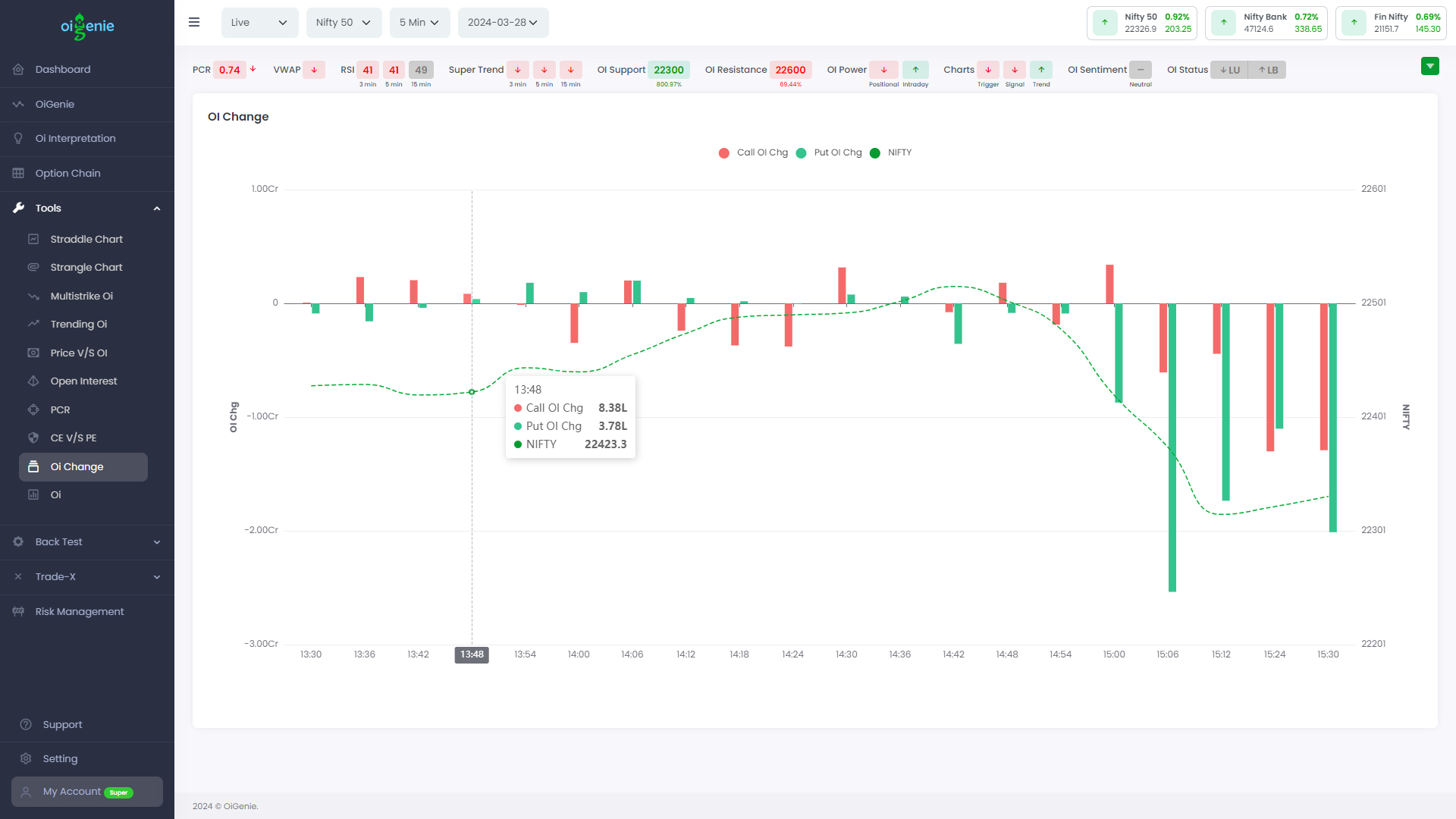Go to Oi Interpretation page
1456x819 pixels.
[x=75, y=138]
